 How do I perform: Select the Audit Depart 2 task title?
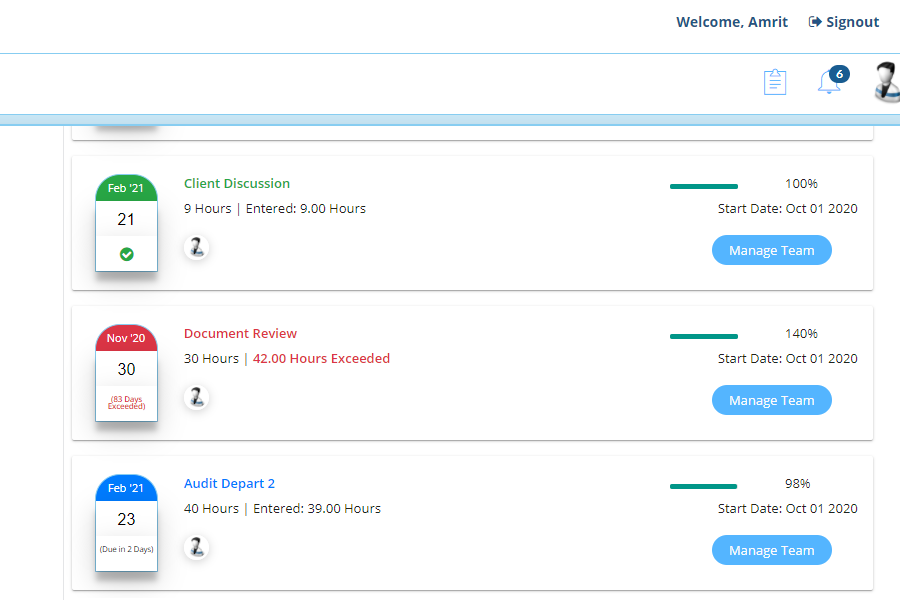[229, 483]
